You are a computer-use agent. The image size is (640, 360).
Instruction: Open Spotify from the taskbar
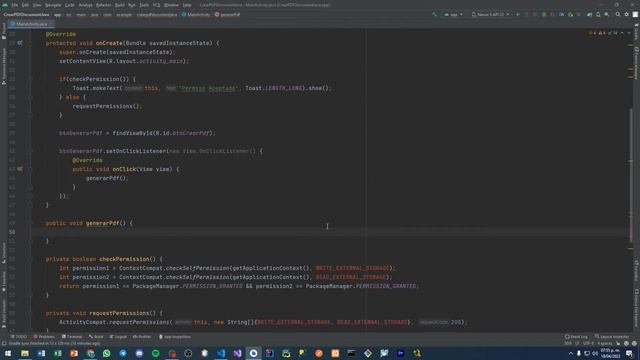[x=156, y=353]
